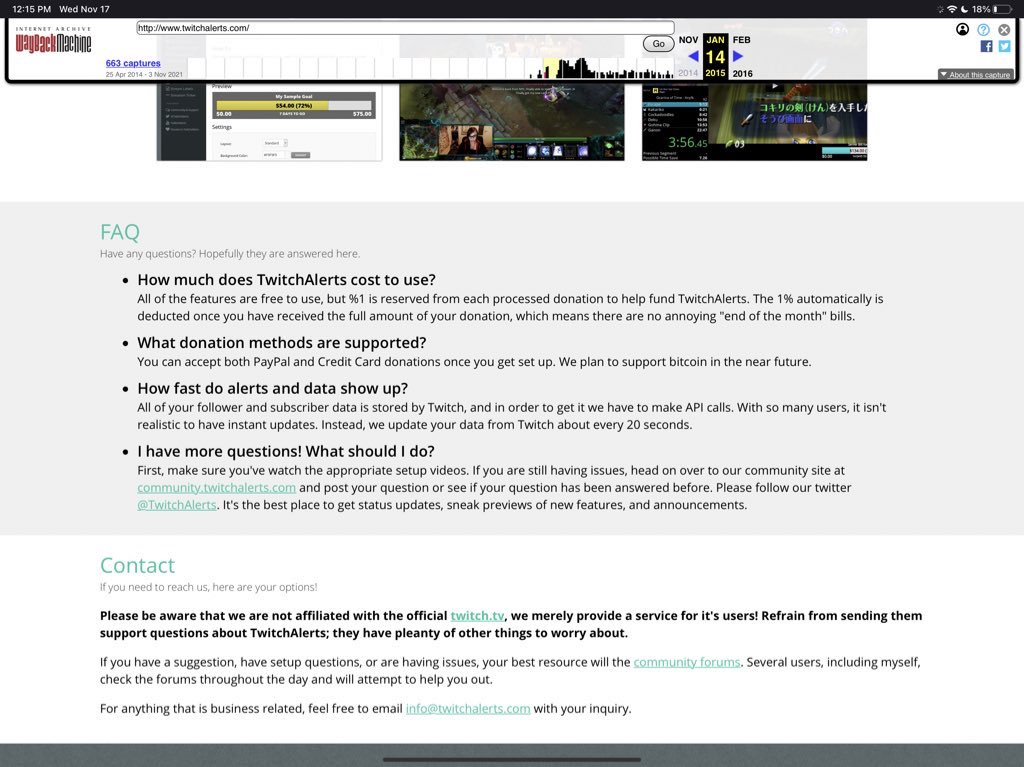Focus the Wayback URL input field

tap(405, 28)
